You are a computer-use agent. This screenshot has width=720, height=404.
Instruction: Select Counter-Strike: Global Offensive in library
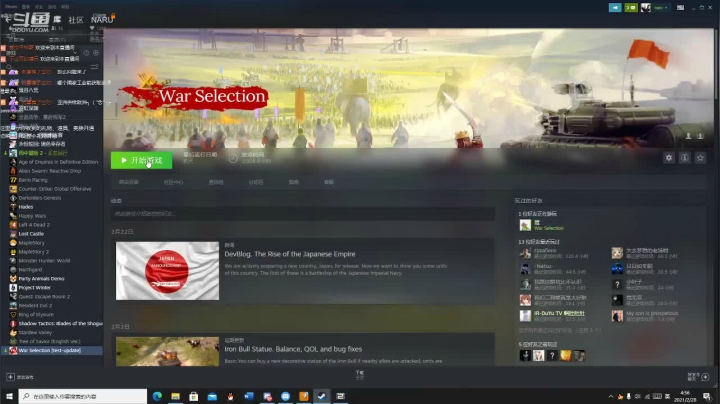55,189
